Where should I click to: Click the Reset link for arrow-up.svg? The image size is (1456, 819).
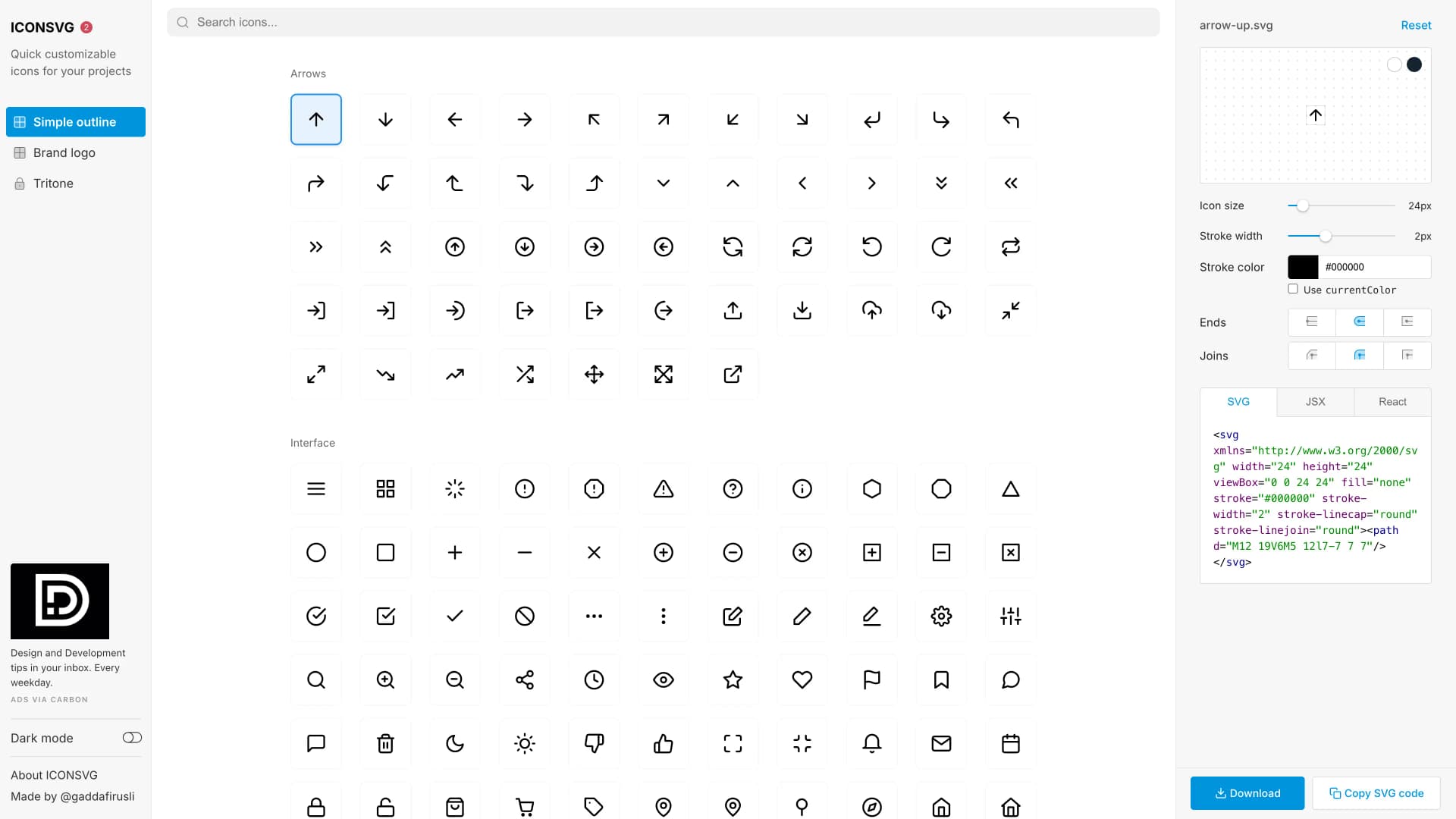(x=1417, y=25)
